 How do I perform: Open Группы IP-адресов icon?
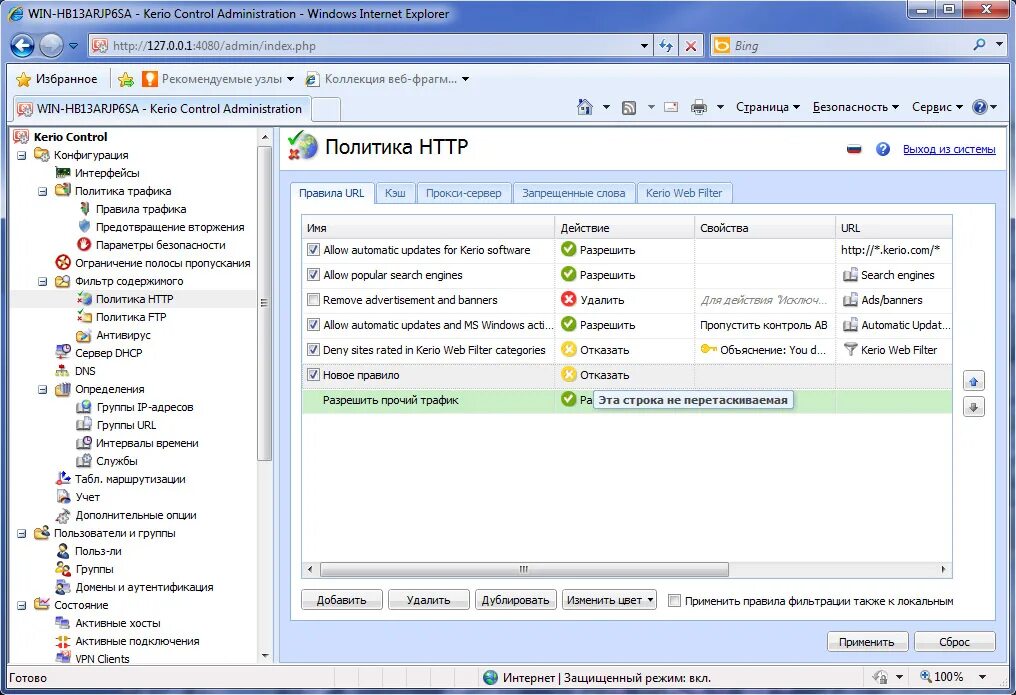click(84, 407)
